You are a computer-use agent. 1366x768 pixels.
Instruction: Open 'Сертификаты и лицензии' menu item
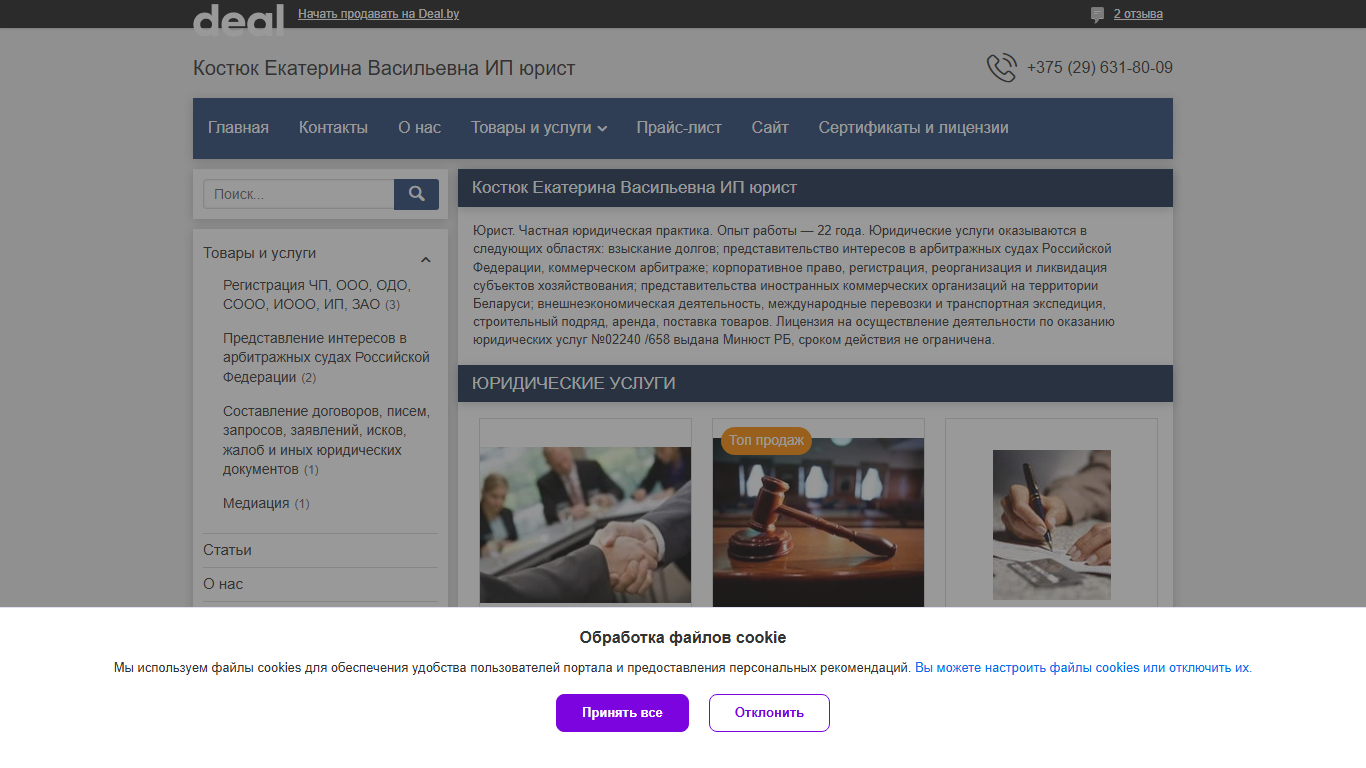click(x=913, y=128)
